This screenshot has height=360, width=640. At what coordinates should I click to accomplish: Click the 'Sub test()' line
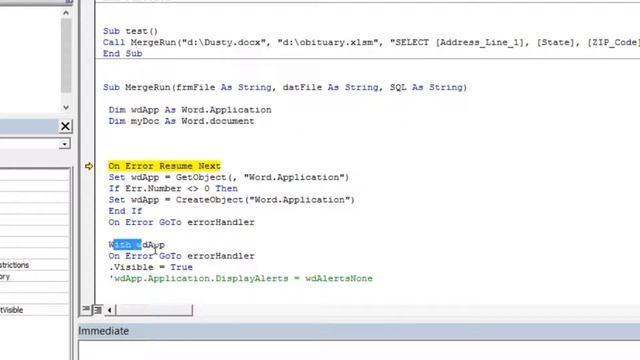pos(130,31)
